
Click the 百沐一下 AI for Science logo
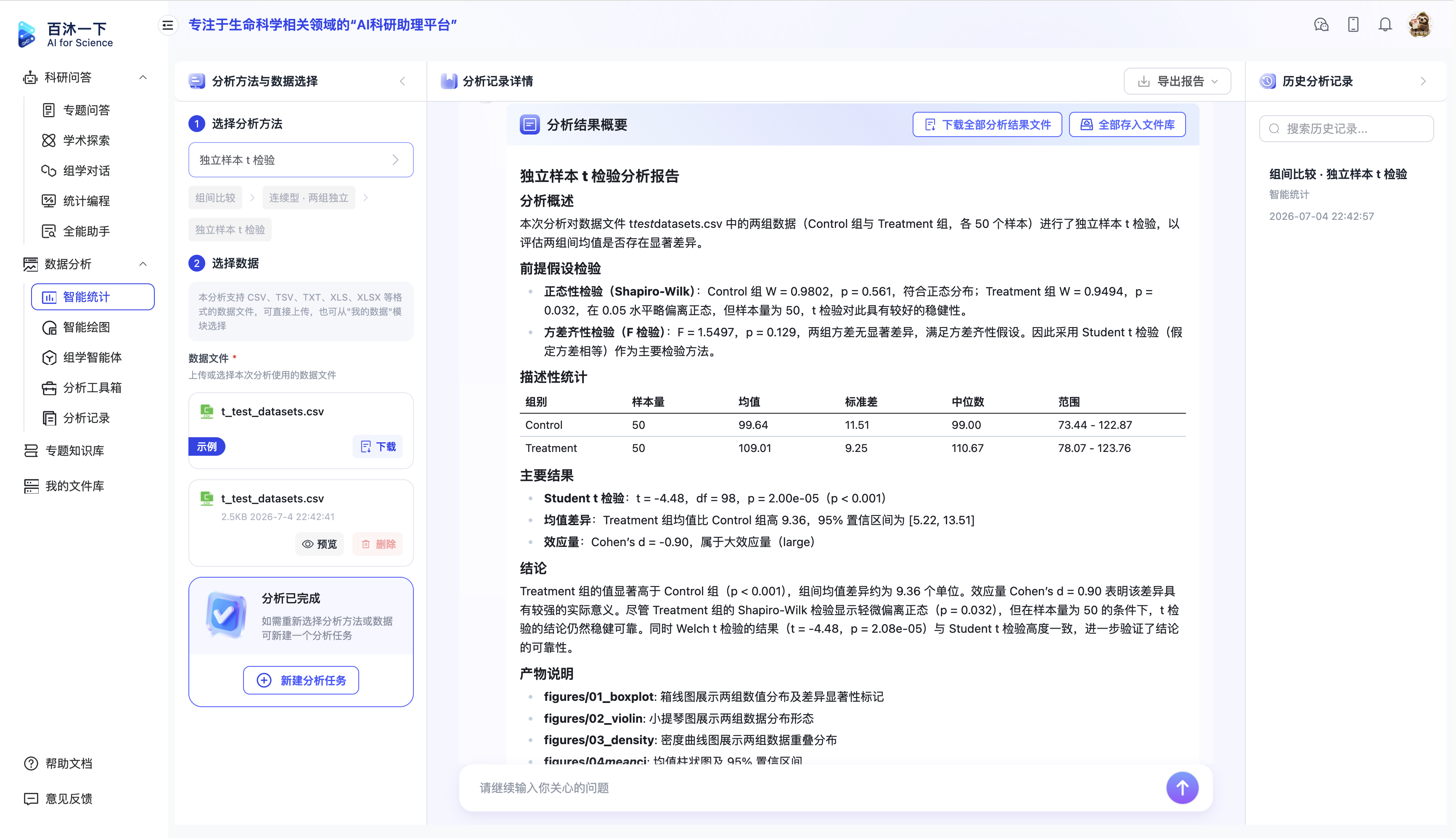(x=65, y=34)
